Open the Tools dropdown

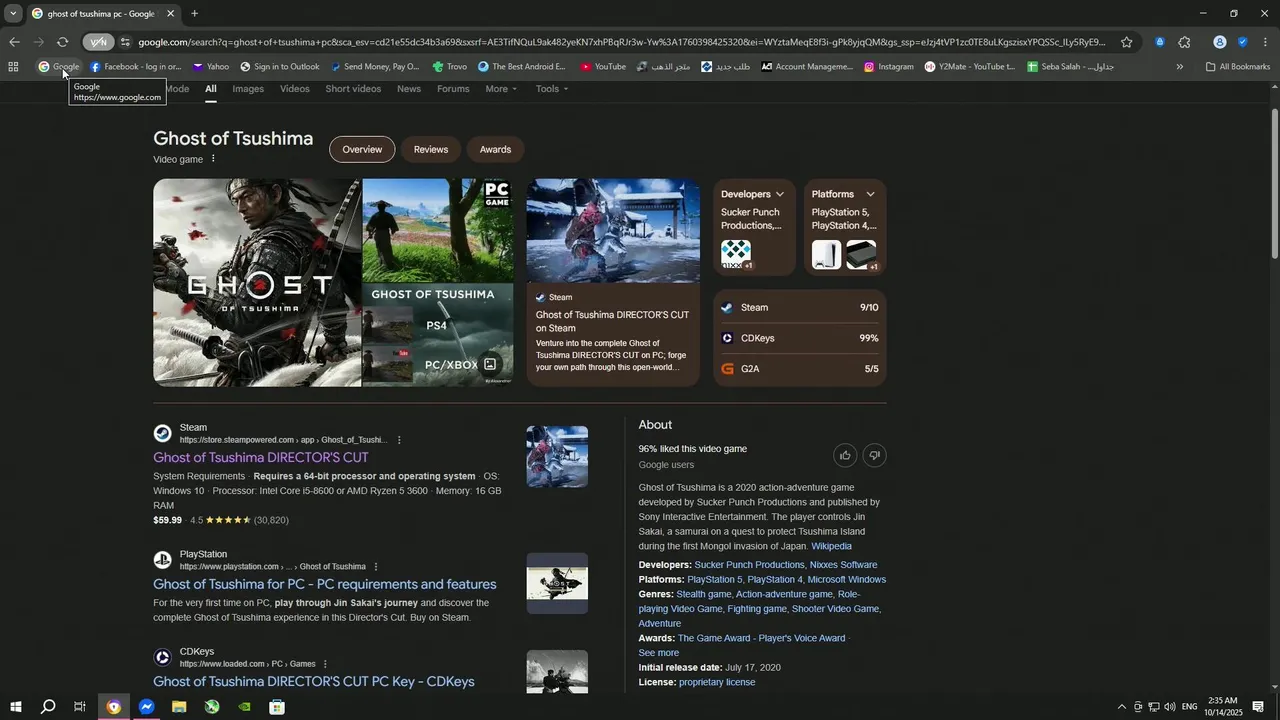(552, 89)
